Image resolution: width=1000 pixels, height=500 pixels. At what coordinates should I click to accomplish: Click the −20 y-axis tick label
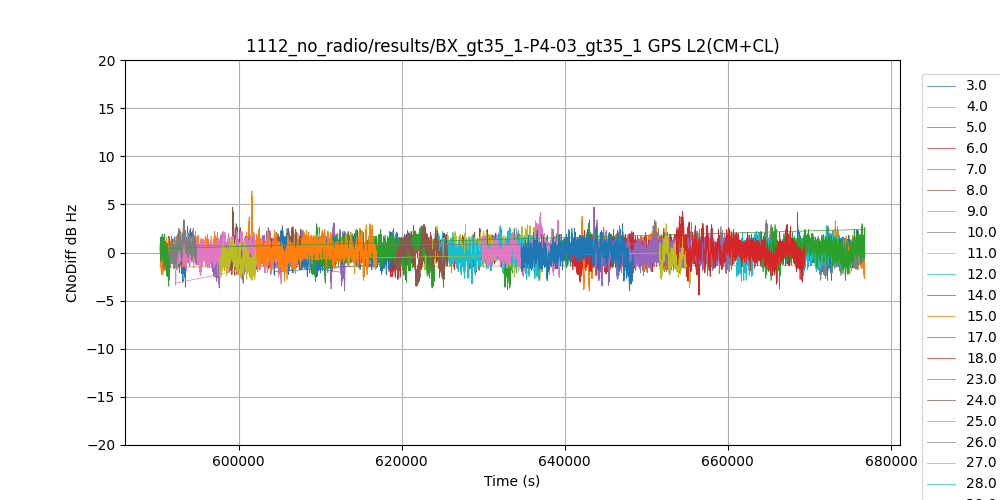[x=101, y=445]
